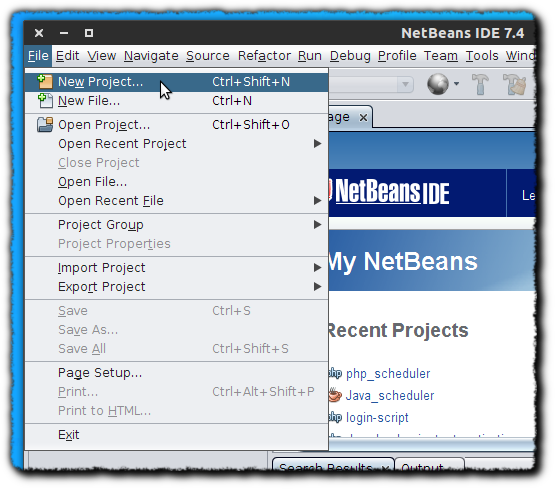Collapse the File menu via File item
Image resolution: width=560 pixels, height=494 pixels.
(x=38, y=56)
